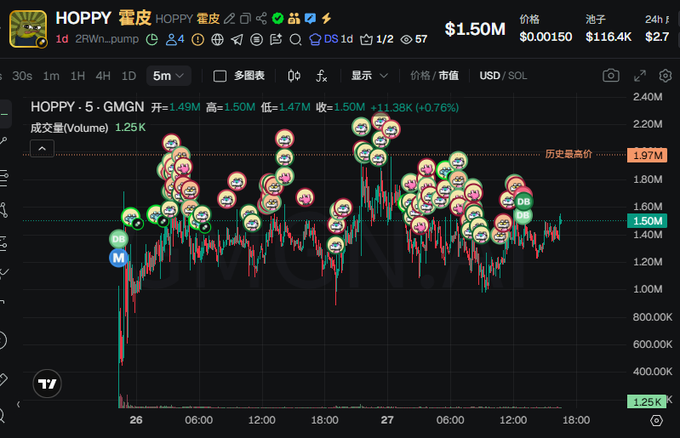Click the 成交量(Volume) indicator label
This screenshot has width=680, height=438.
tap(69, 128)
